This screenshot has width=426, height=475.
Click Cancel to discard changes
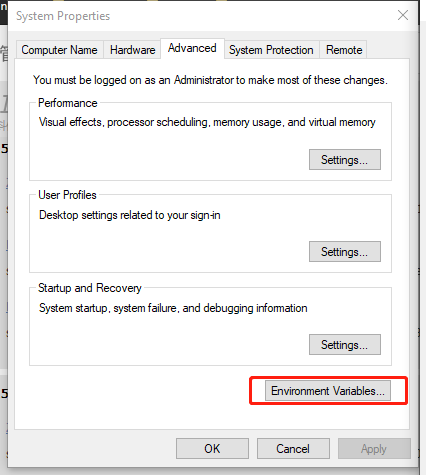click(x=293, y=449)
